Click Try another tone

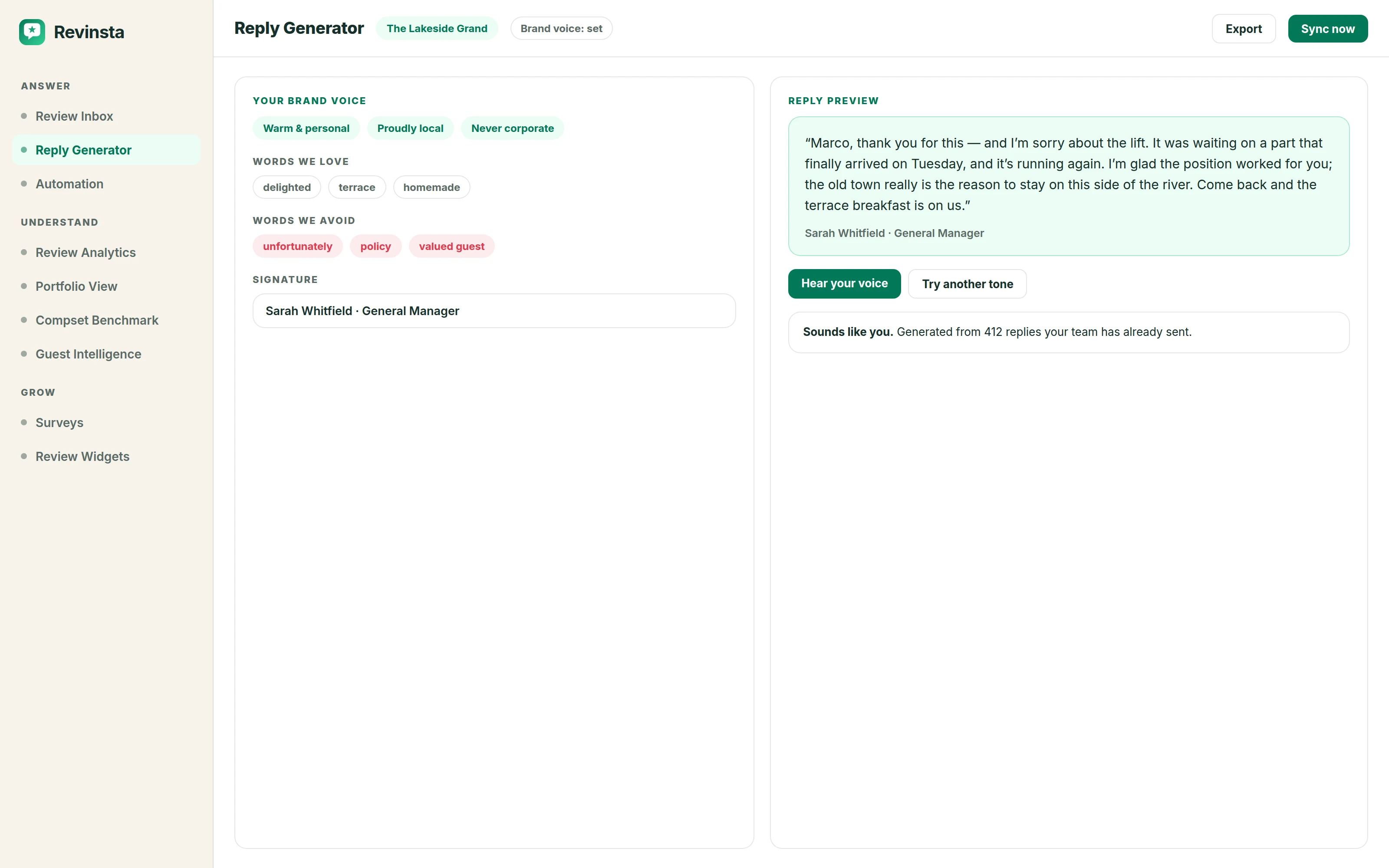click(967, 283)
